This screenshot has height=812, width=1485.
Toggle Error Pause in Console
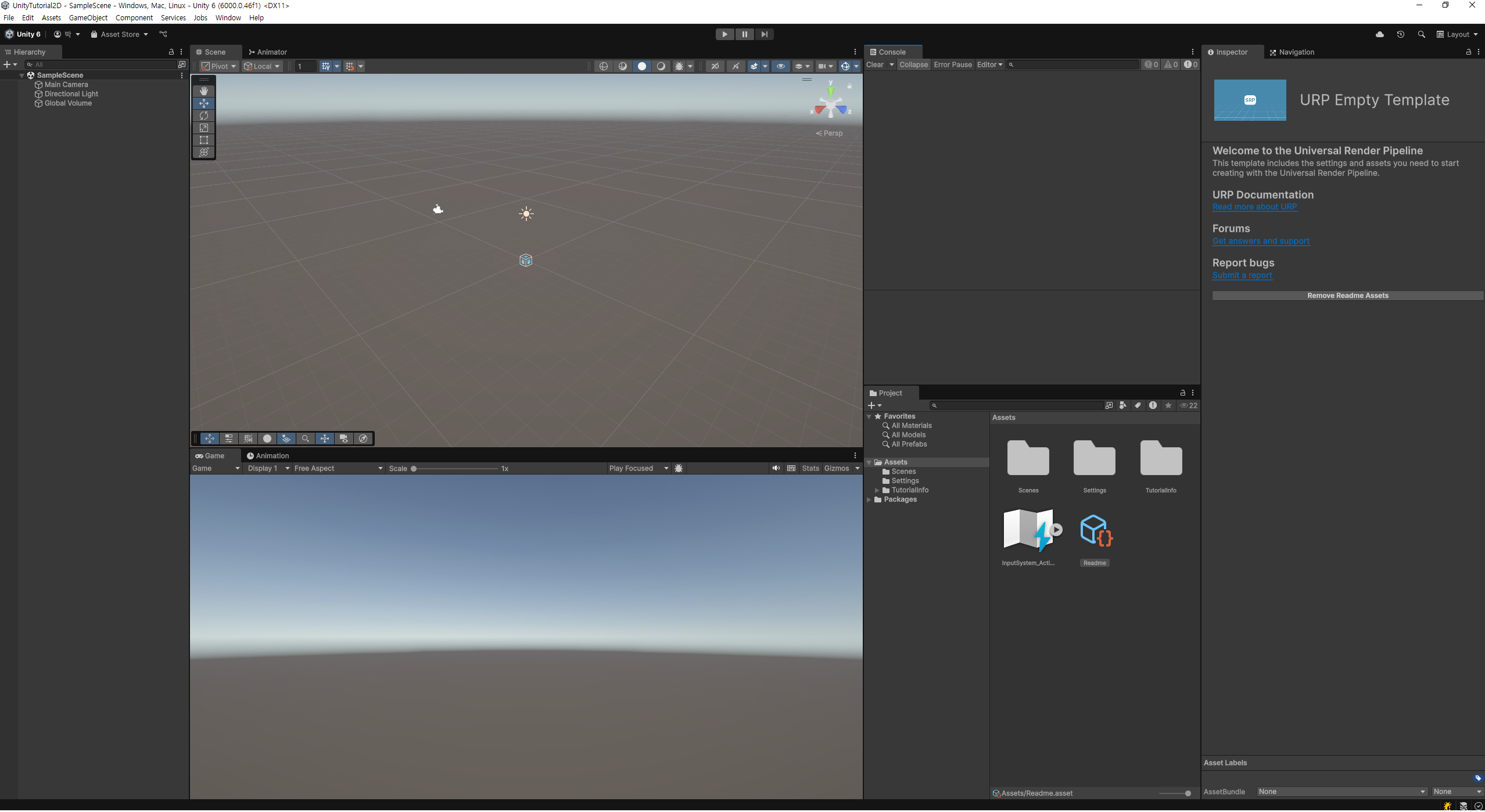click(x=952, y=65)
